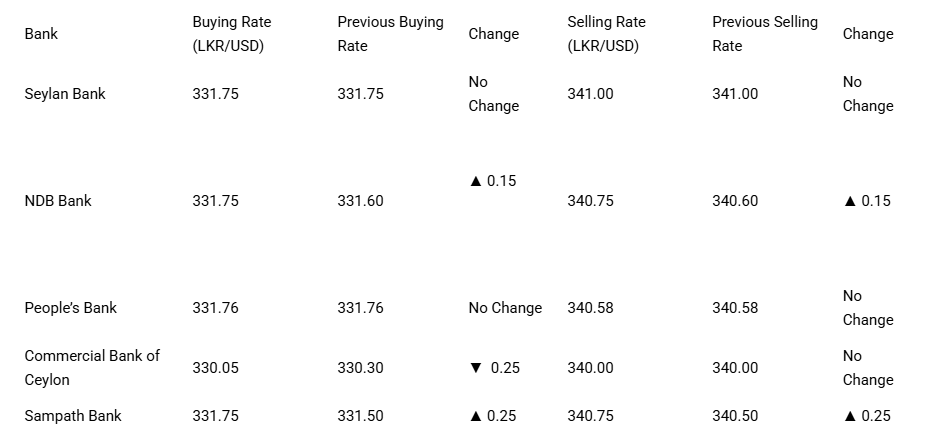
Task: Click NDB Bank previous selling rate 340.60
Action: point(735,201)
